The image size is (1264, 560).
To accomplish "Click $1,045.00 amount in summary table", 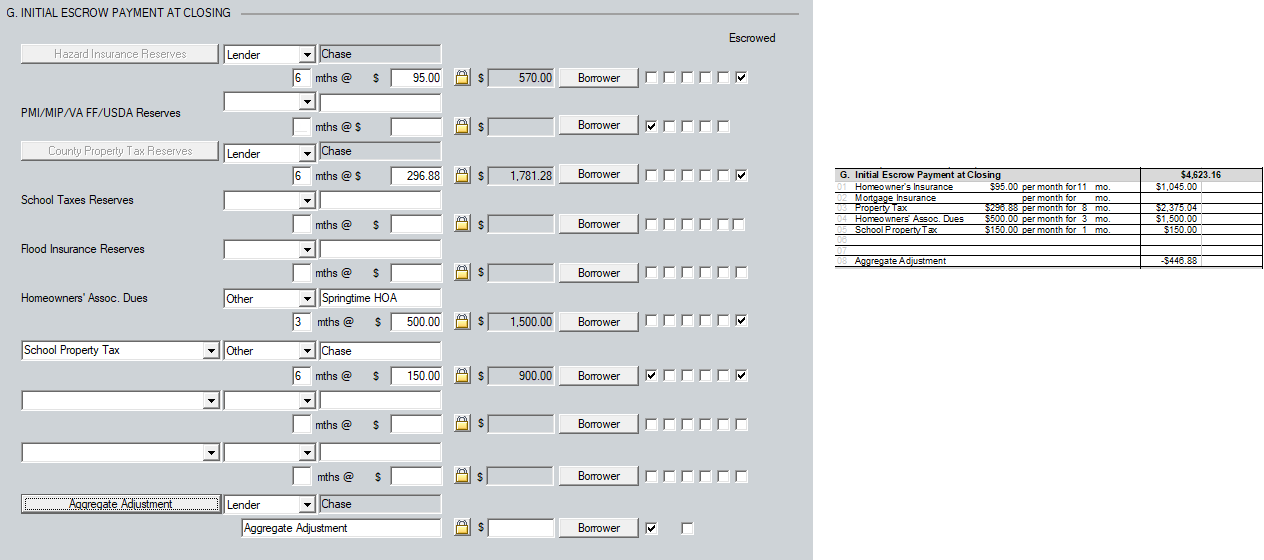I will 1176,187.
